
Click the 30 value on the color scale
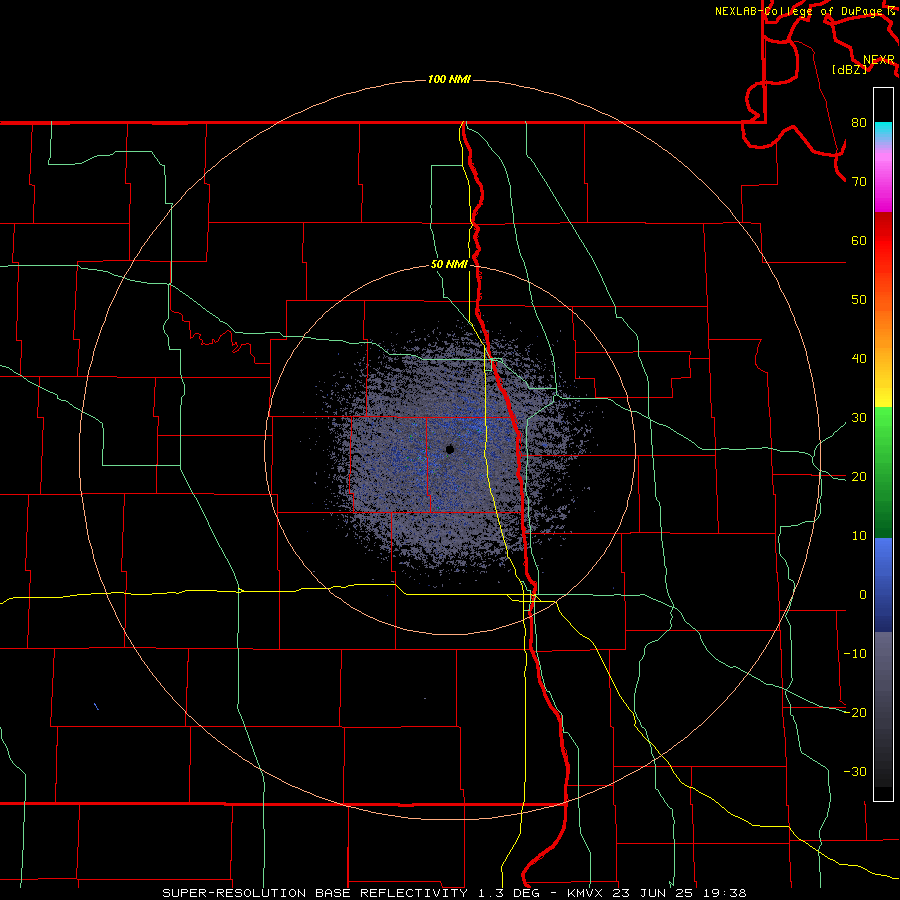pyautogui.click(x=859, y=418)
